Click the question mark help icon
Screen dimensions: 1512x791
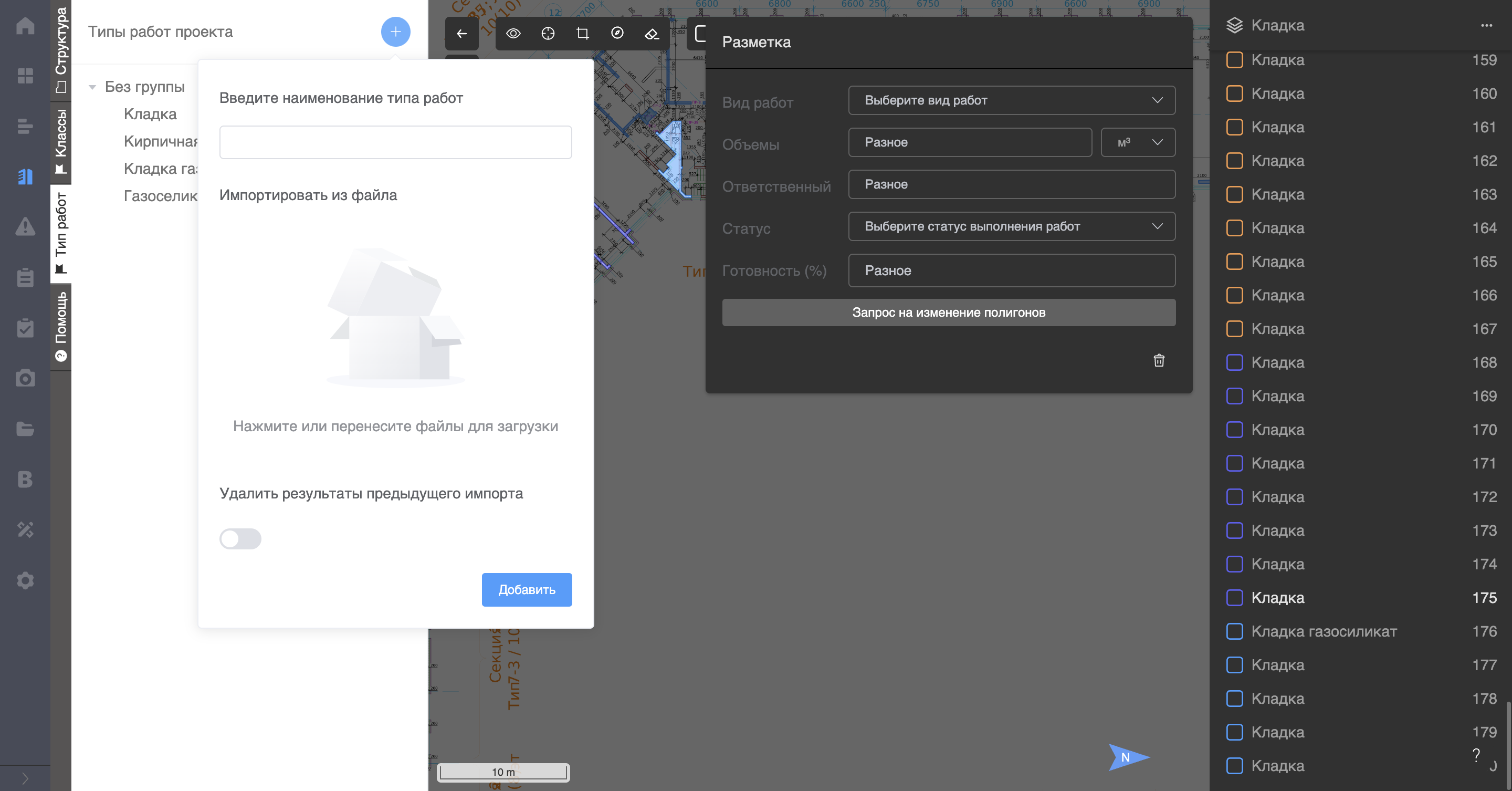pos(1476,755)
